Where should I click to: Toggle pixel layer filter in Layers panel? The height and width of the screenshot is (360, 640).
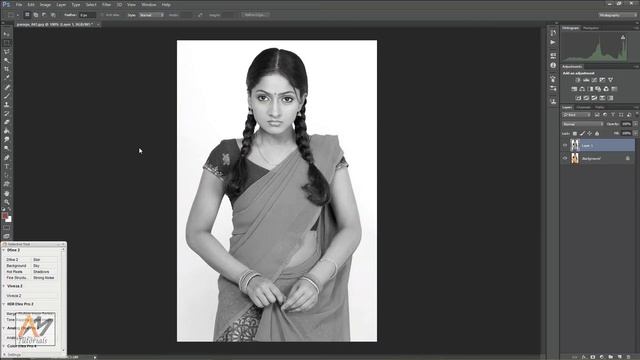pos(597,115)
